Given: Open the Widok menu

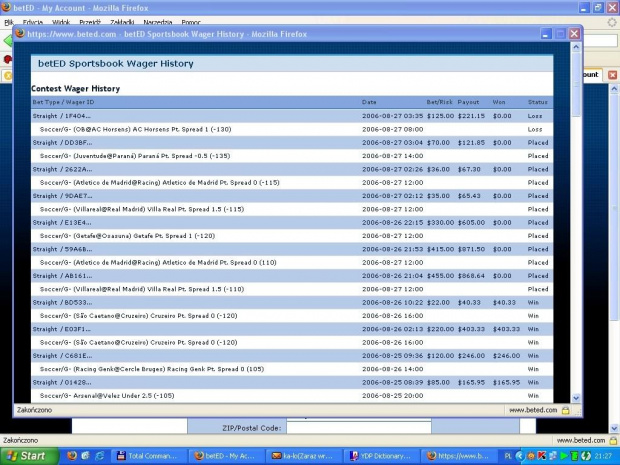Looking at the screenshot, I should [x=61, y=21].
